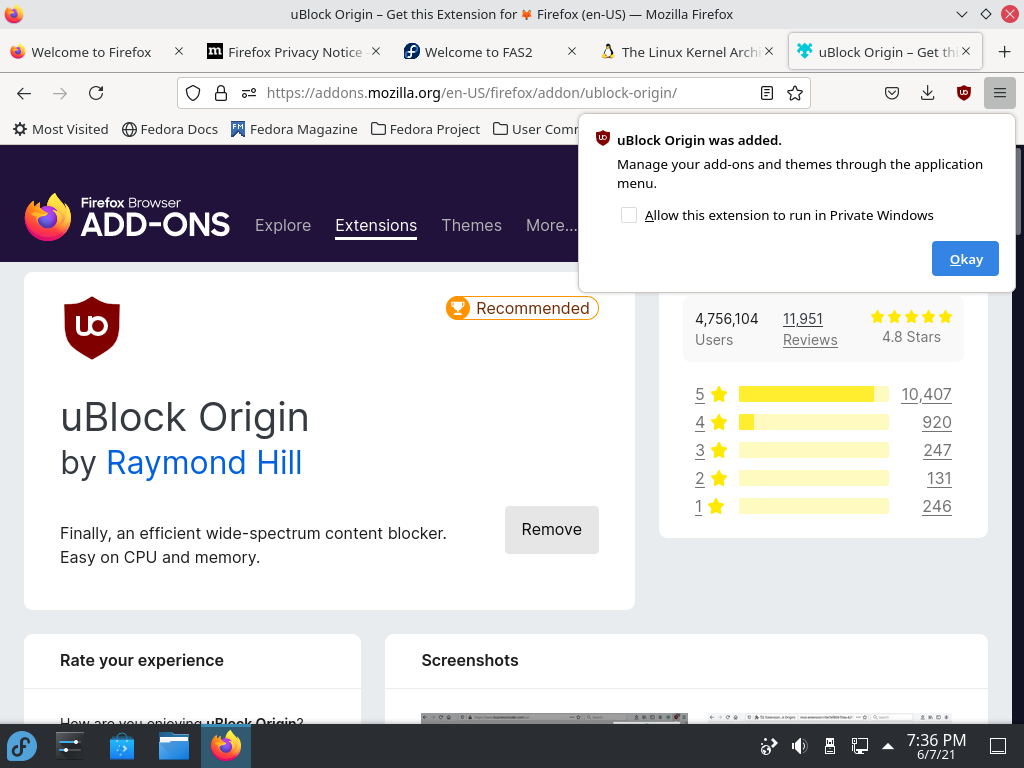Viewport: 1024px width, 768px height.
Task: View the 131 two-star reviews
Action: pos(939,479)
